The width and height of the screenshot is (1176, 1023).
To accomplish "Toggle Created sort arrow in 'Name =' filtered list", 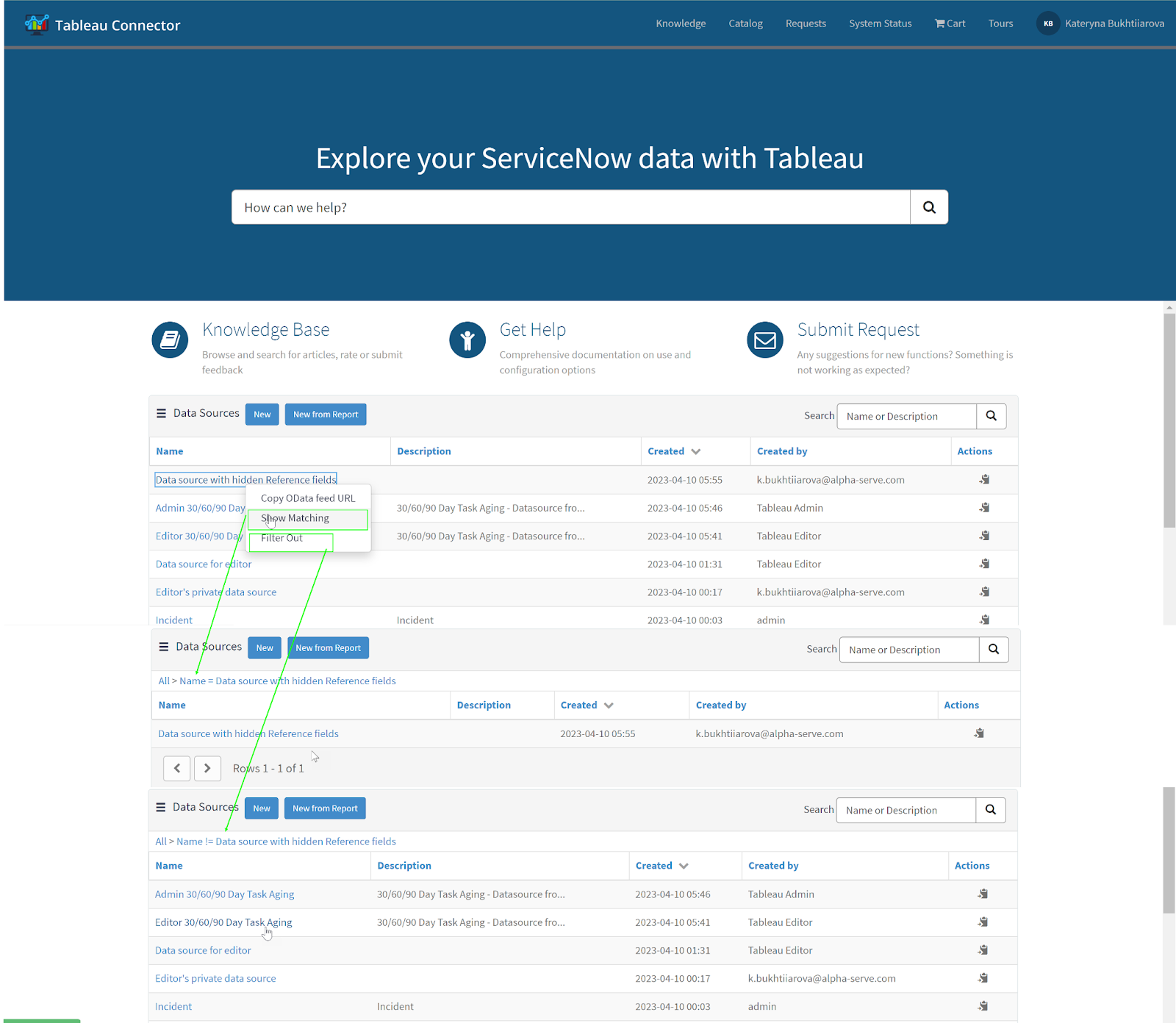I will click(x=609, y=705).
